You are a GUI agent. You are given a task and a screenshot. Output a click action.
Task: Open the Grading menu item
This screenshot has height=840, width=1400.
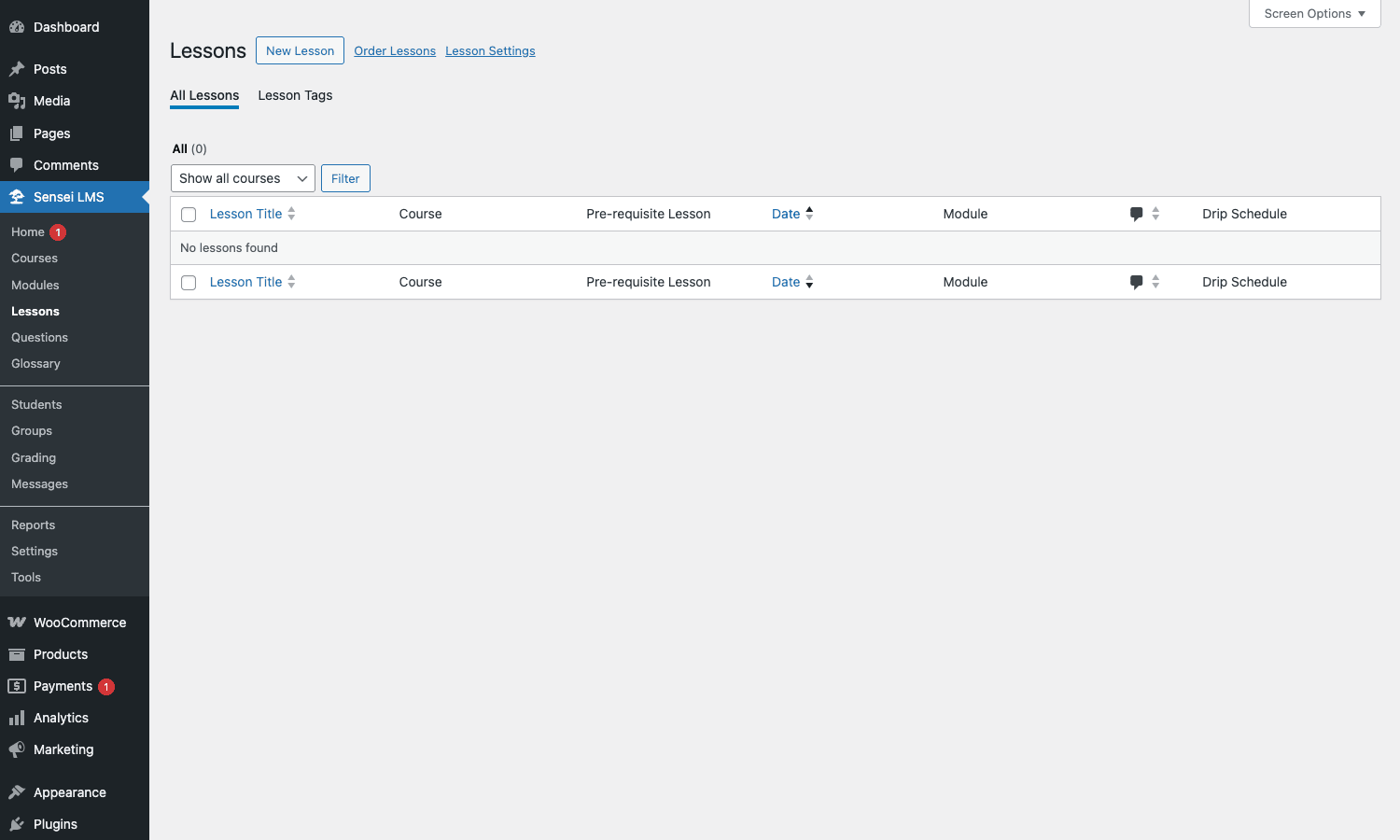point(34,457)
